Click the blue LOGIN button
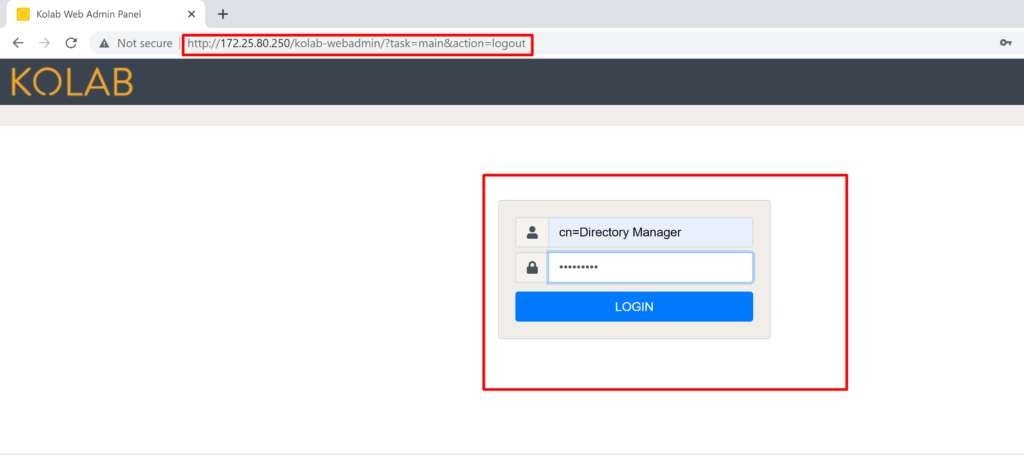The image size is (1024, 455). pyautogui.click(x=634, y=307)
